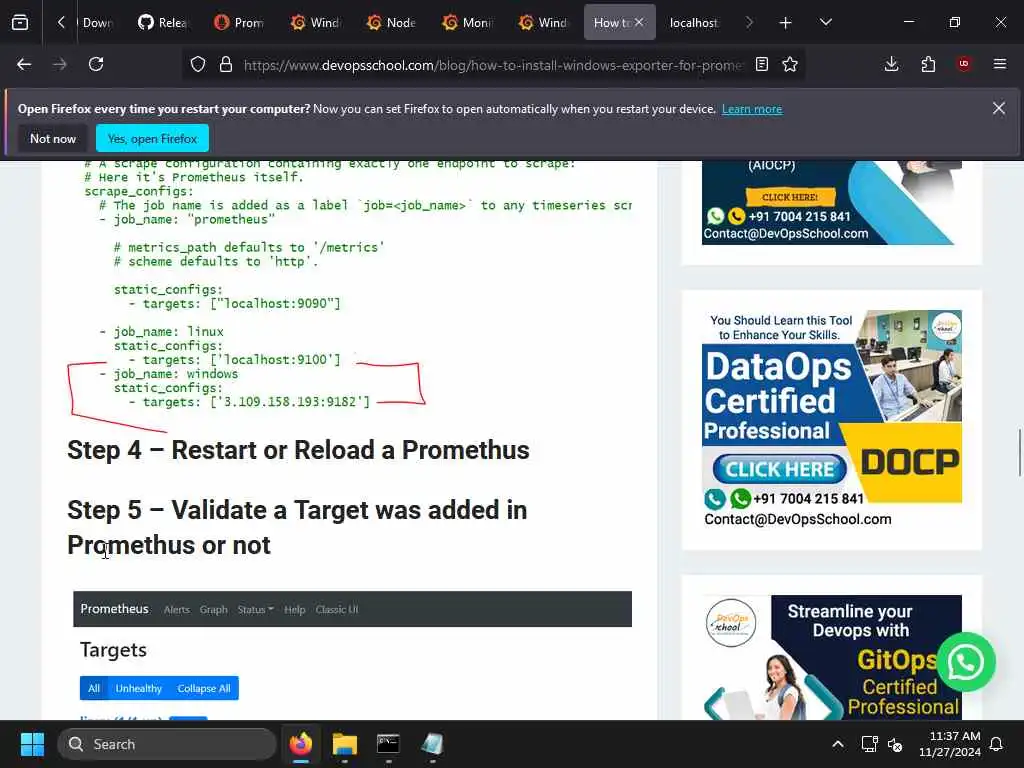Image resolution: width=1024 pixels, height=768 pixels.
Task: Open the Firefox View icon
Action: click(20, 23)
